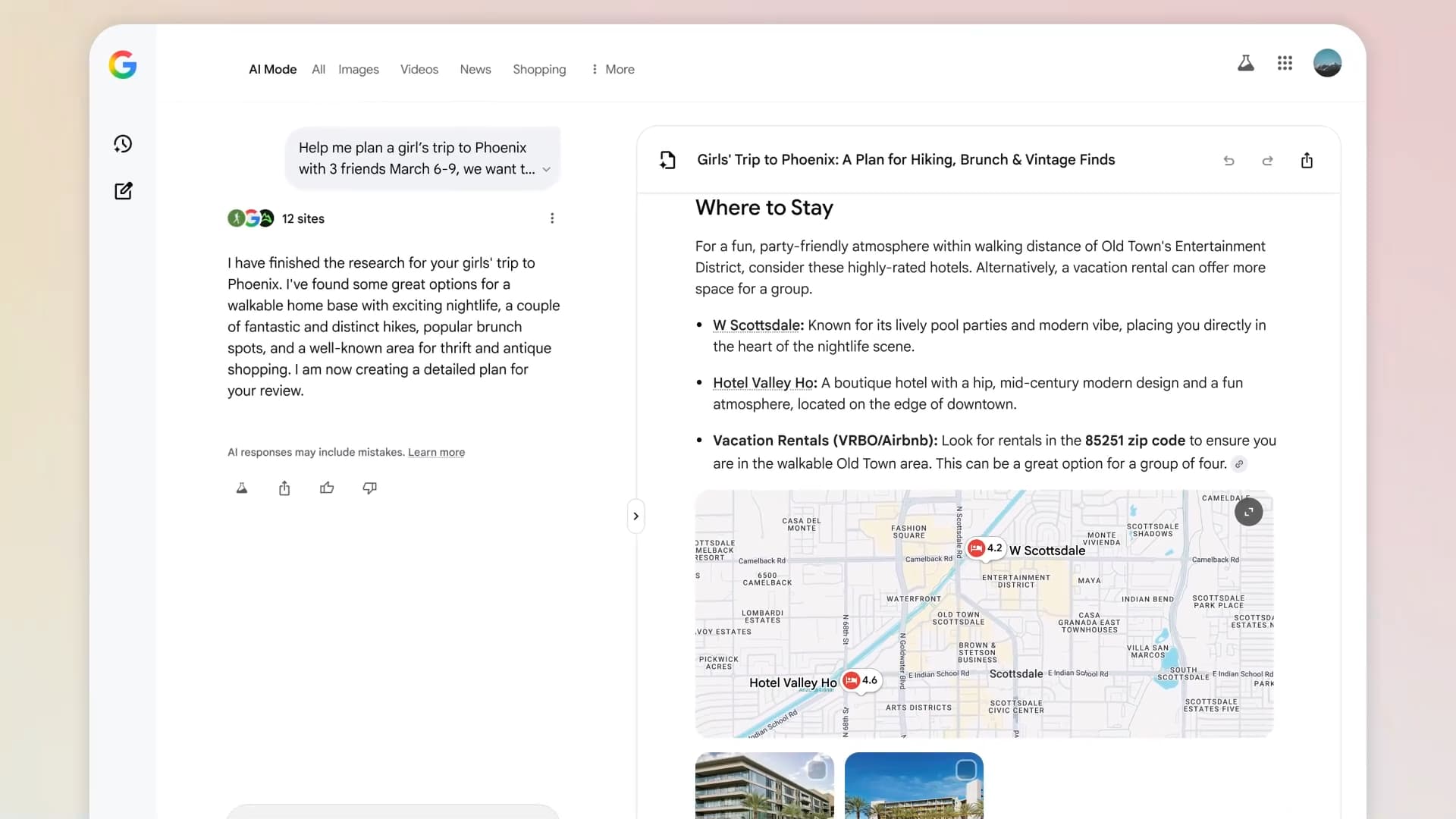Give the response a thumbs down

click(x=369, y=488)
